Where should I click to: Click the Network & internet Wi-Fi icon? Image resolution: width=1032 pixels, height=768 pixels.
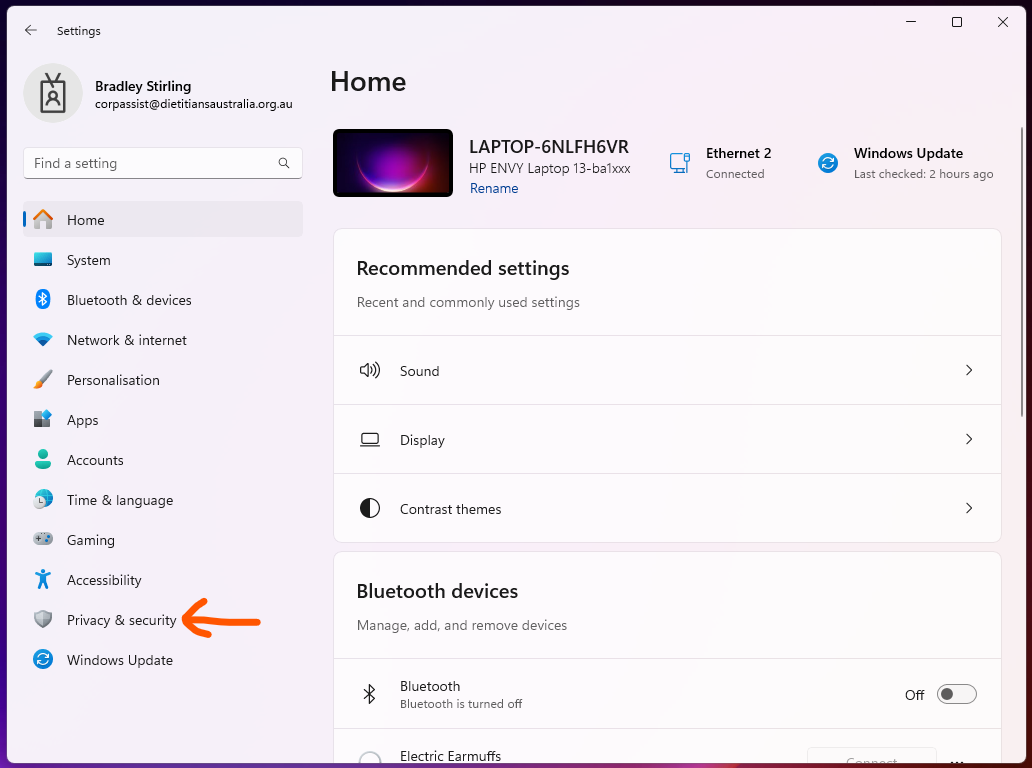(43, 340)
